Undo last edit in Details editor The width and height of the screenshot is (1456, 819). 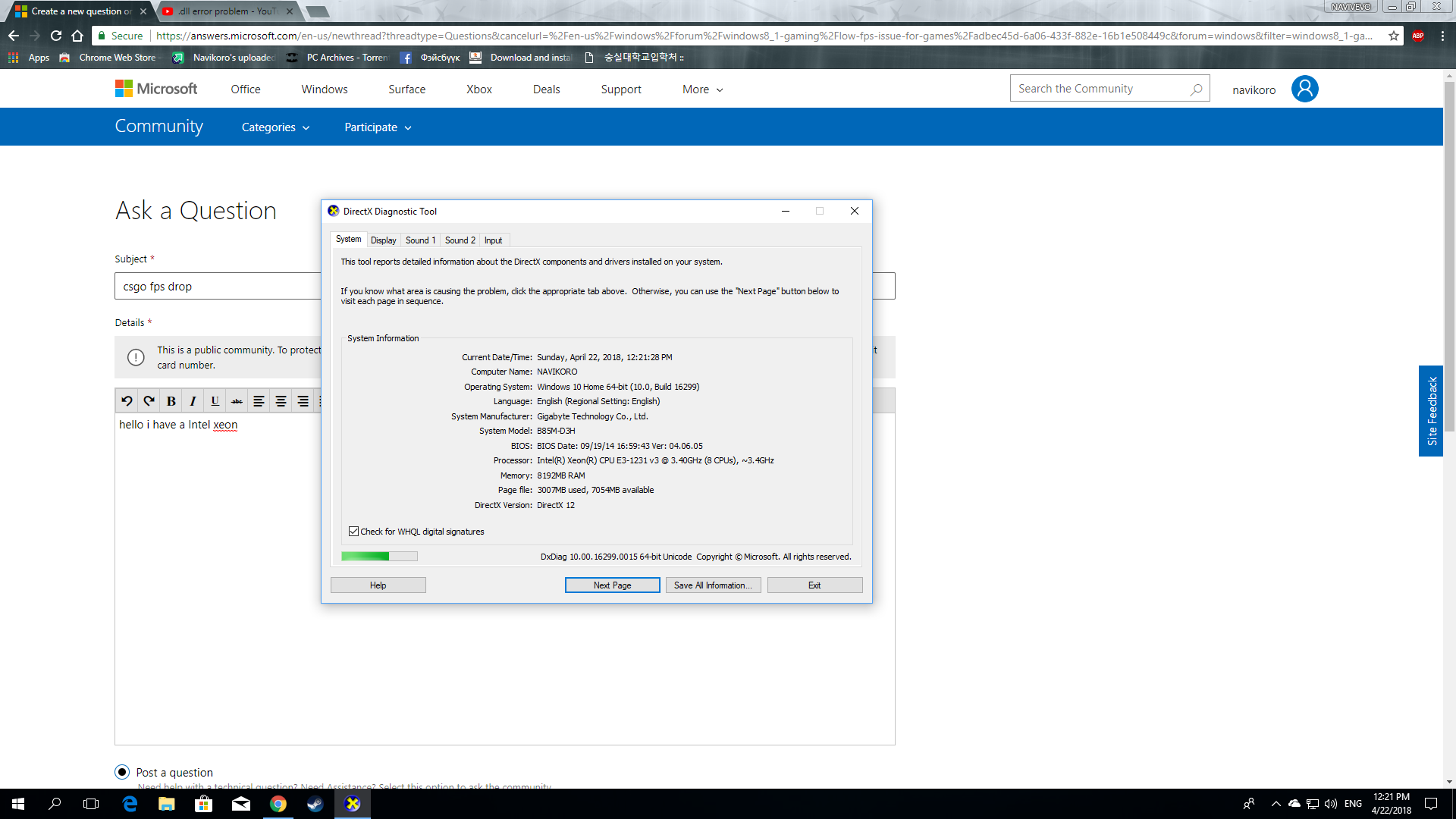(127, 401)
